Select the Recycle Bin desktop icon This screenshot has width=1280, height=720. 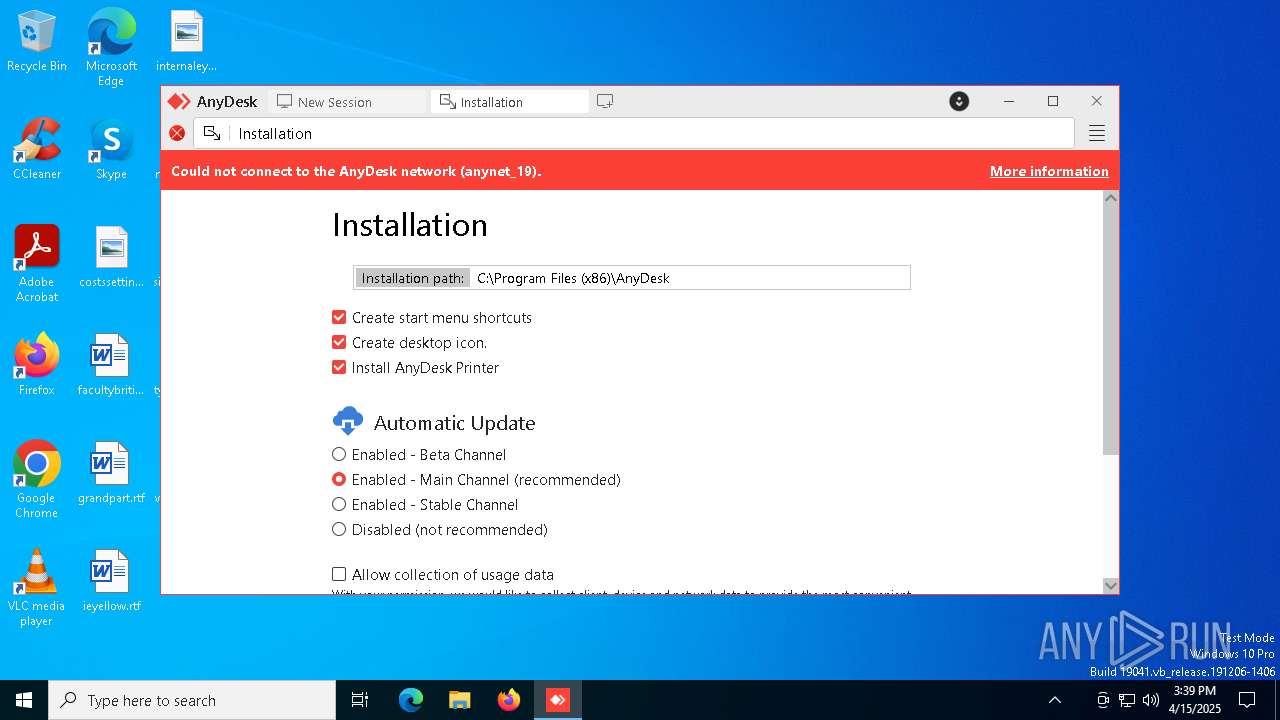click(x=37, y=41)
